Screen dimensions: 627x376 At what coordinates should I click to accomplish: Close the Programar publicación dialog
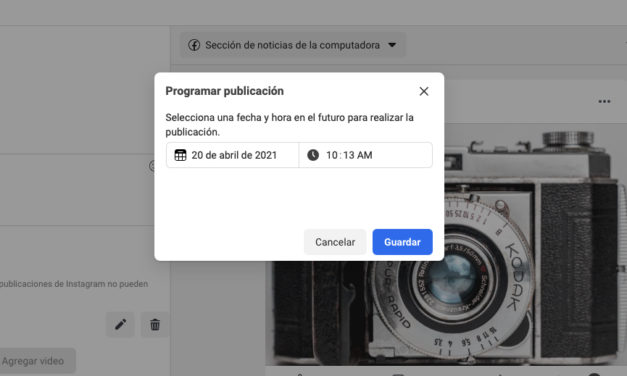pos(424,91)
